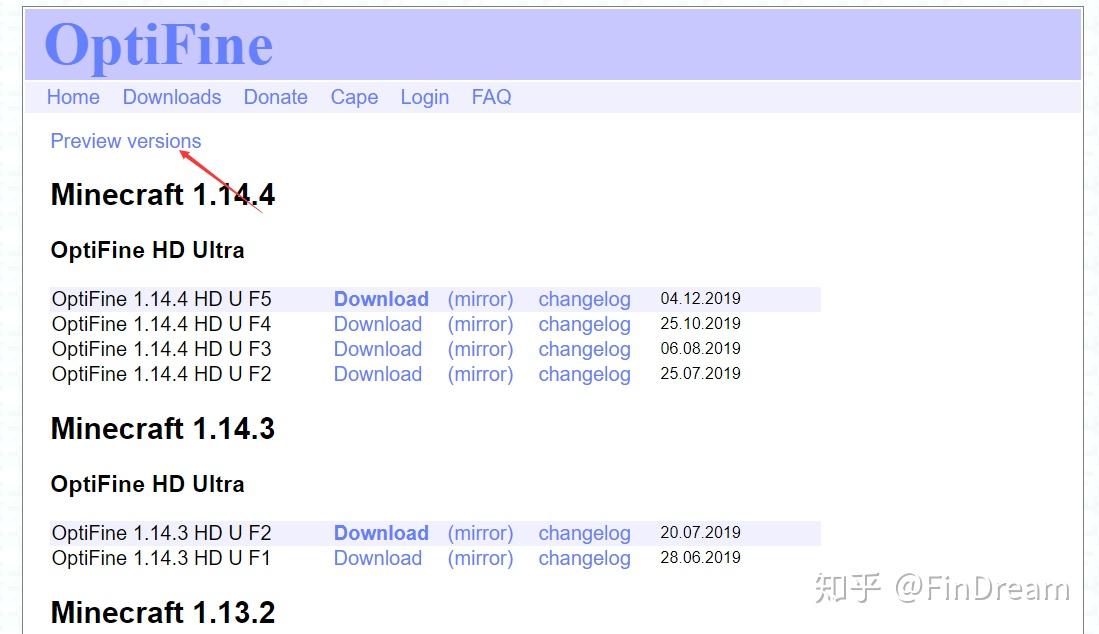Open the Login page

(x=424, y=97)
